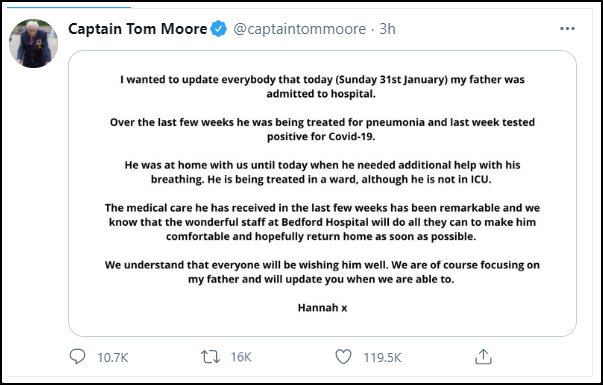
Task: Click the 119.5K likes count
Action: (x=382, y=357)
